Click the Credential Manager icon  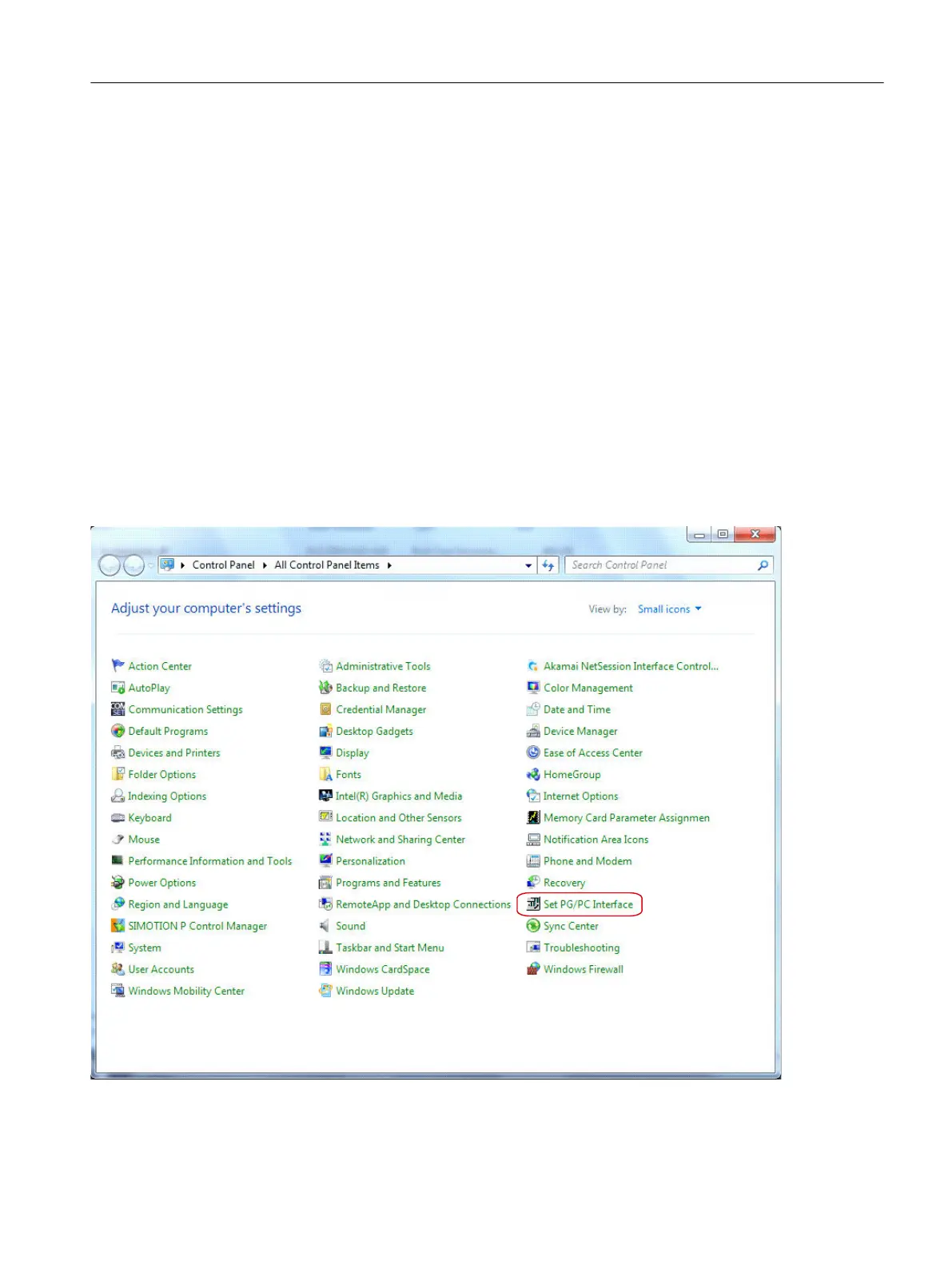point(325,708)
